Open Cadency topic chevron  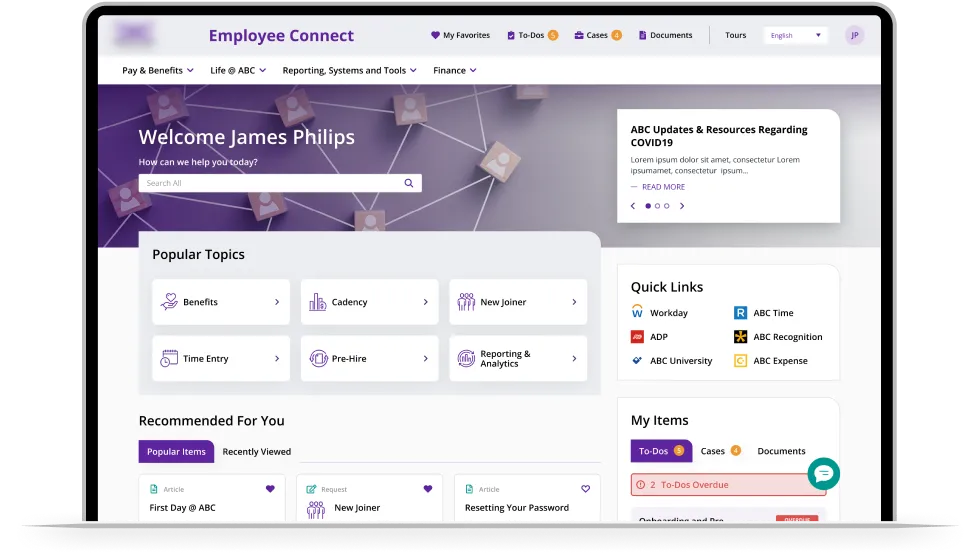[426, 302]
